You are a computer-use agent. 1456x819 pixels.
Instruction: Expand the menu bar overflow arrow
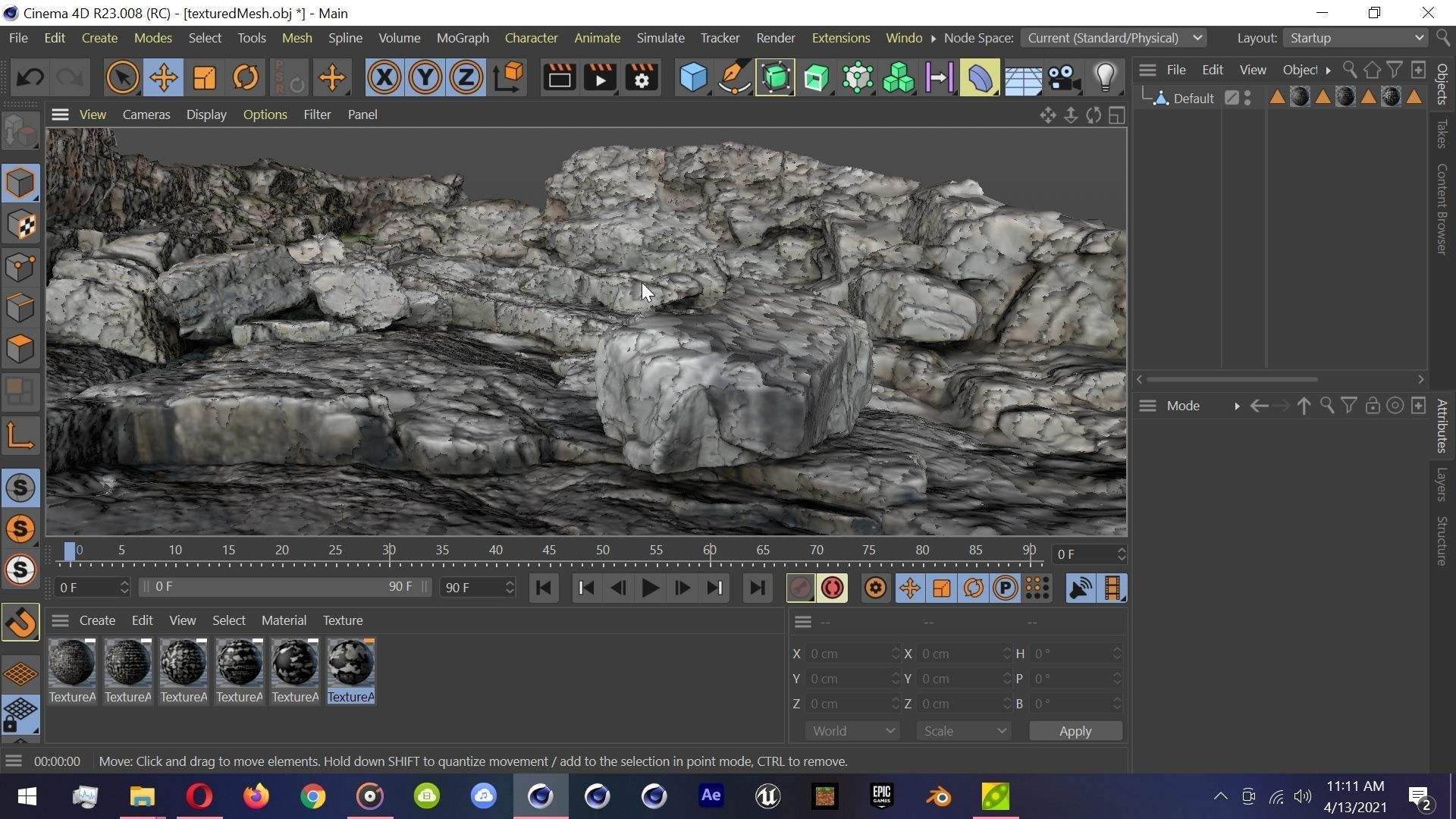pyautogui.click(x=934, y=38)
